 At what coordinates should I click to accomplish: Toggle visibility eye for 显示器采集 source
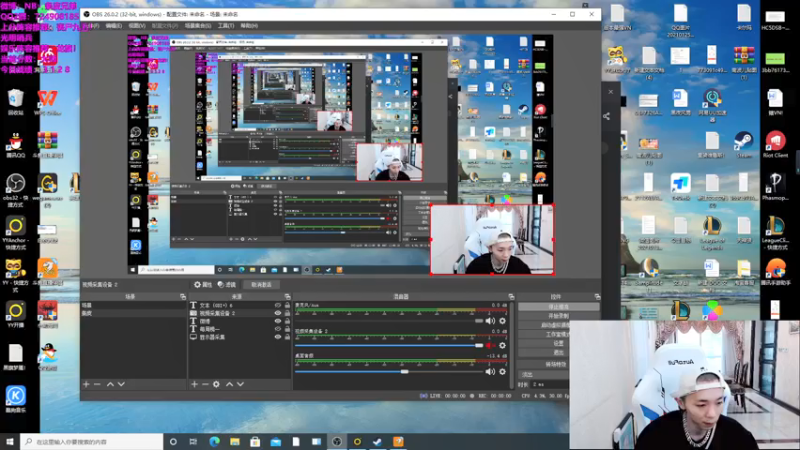[278, 337]
